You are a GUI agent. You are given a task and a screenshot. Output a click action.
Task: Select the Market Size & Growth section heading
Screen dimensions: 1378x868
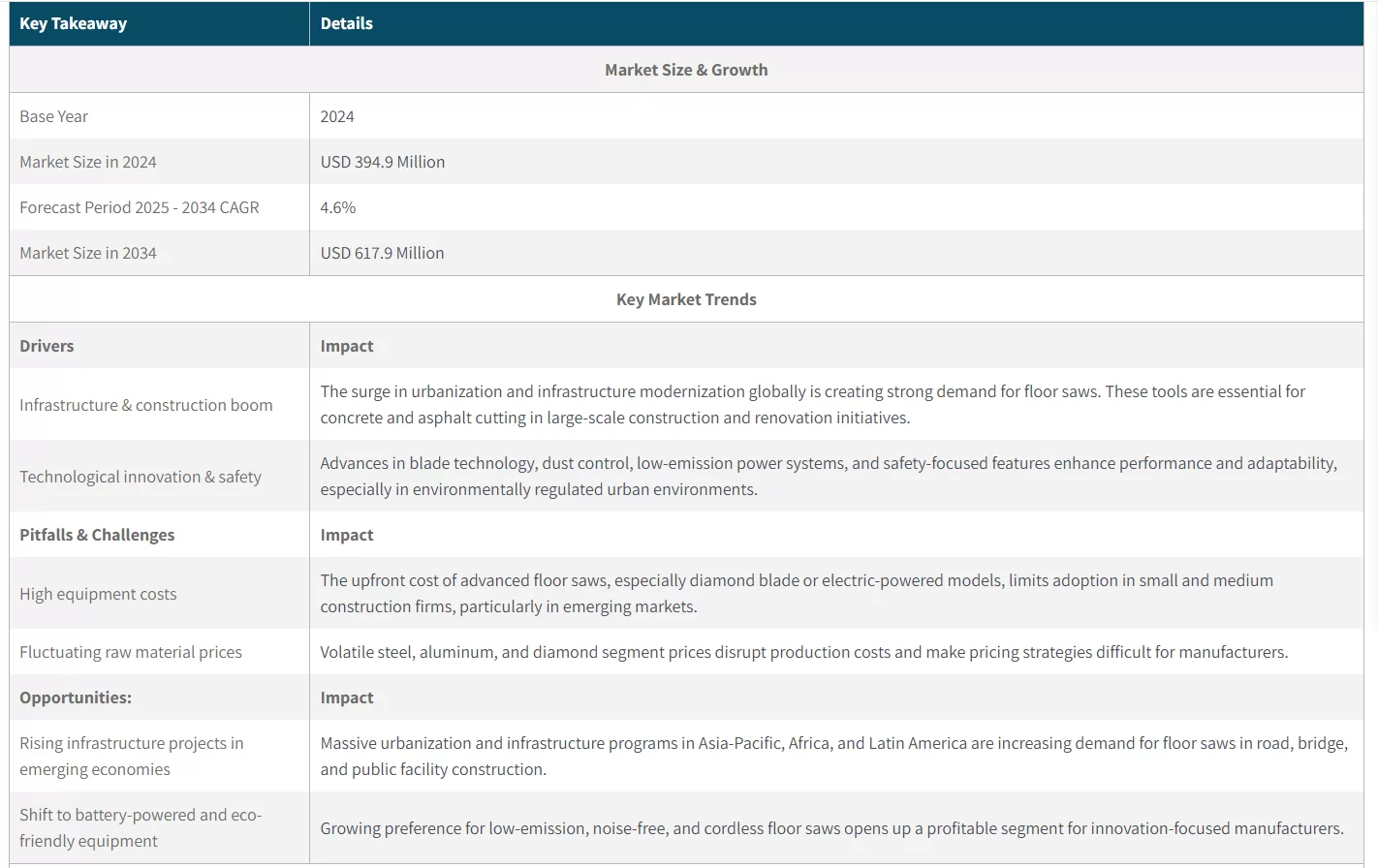click(x=686, y=70)
